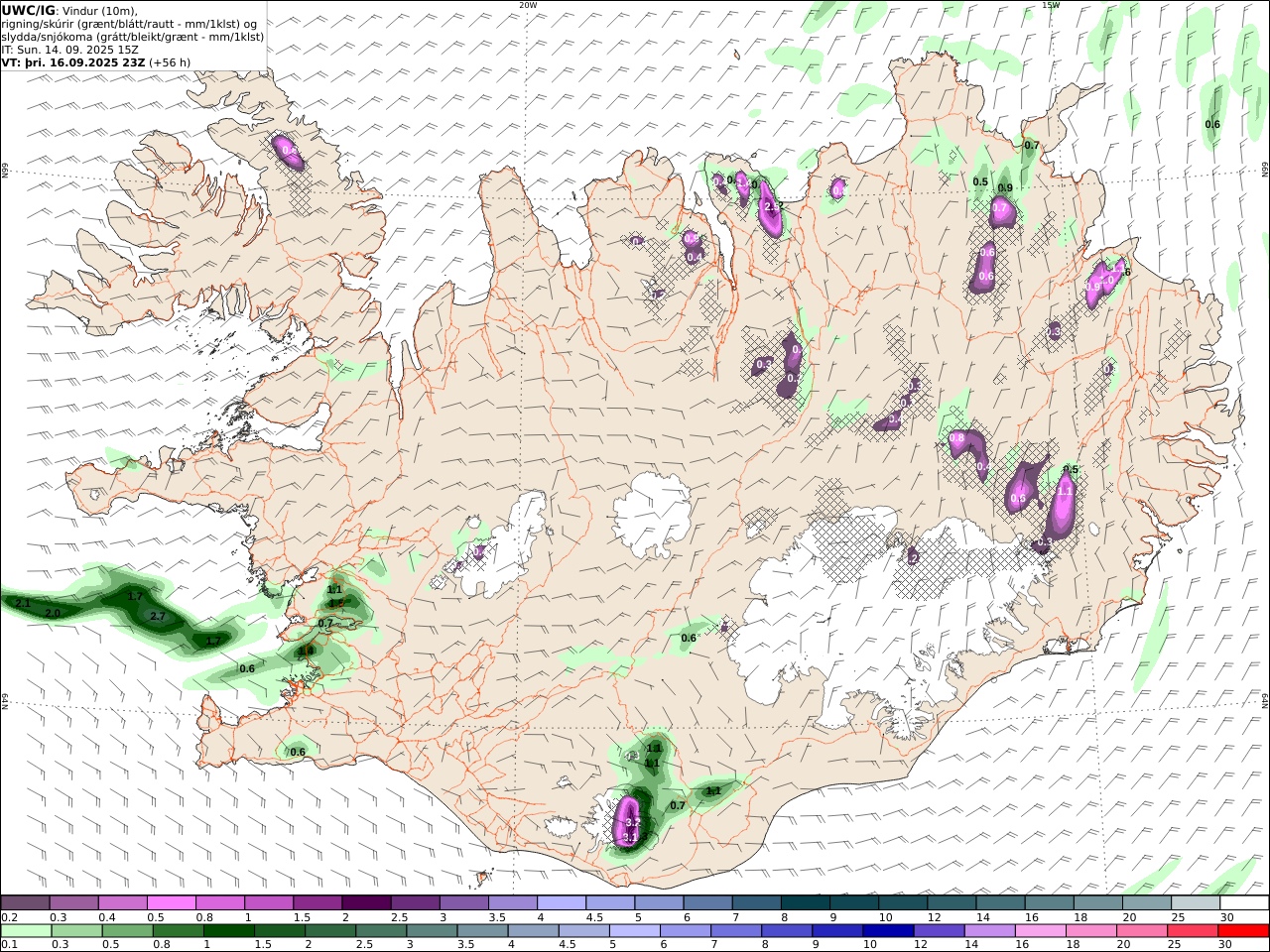Screen dimensions: 1270x952
Task: Pick the 12 mm violet-blue rain swatch
Action: 939,931
